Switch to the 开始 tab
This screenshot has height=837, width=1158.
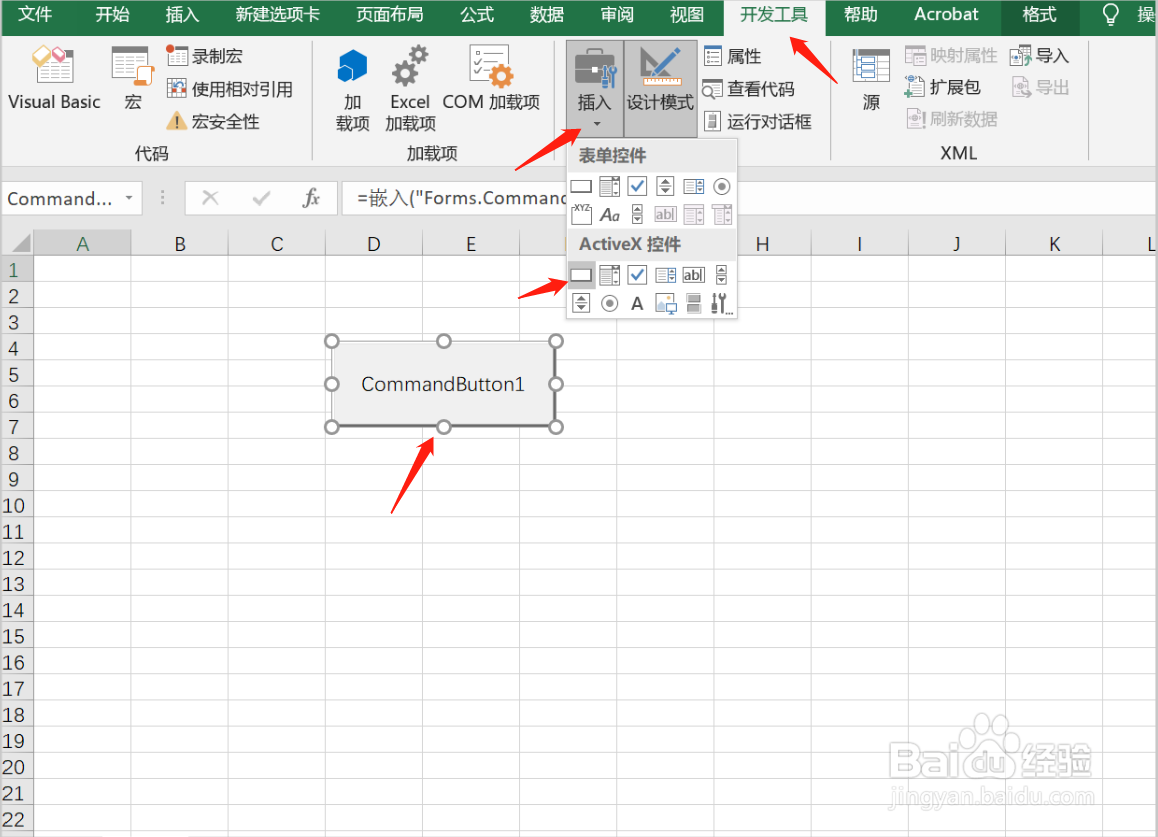coord(112,15)
